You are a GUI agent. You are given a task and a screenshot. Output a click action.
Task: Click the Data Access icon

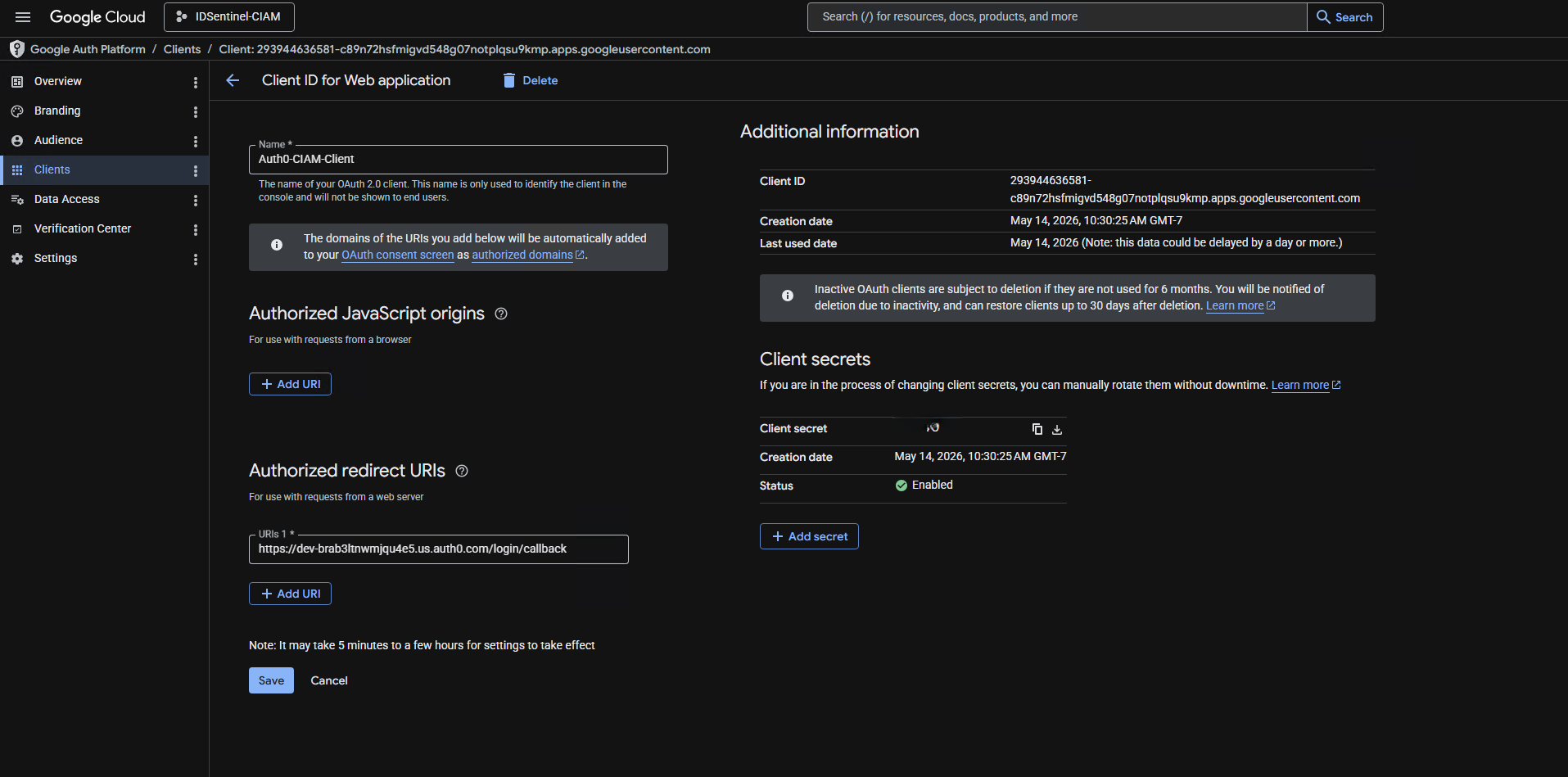(17, 200)
